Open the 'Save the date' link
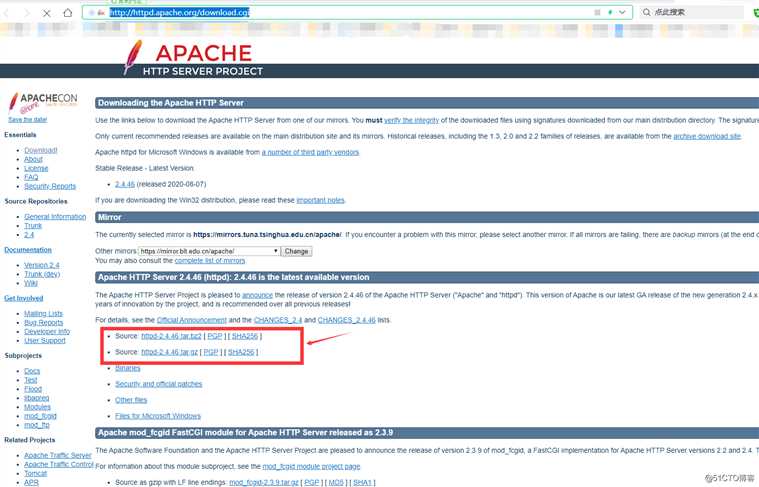The width and height of the screenshot is (759, 487). (x=28, y=120)
